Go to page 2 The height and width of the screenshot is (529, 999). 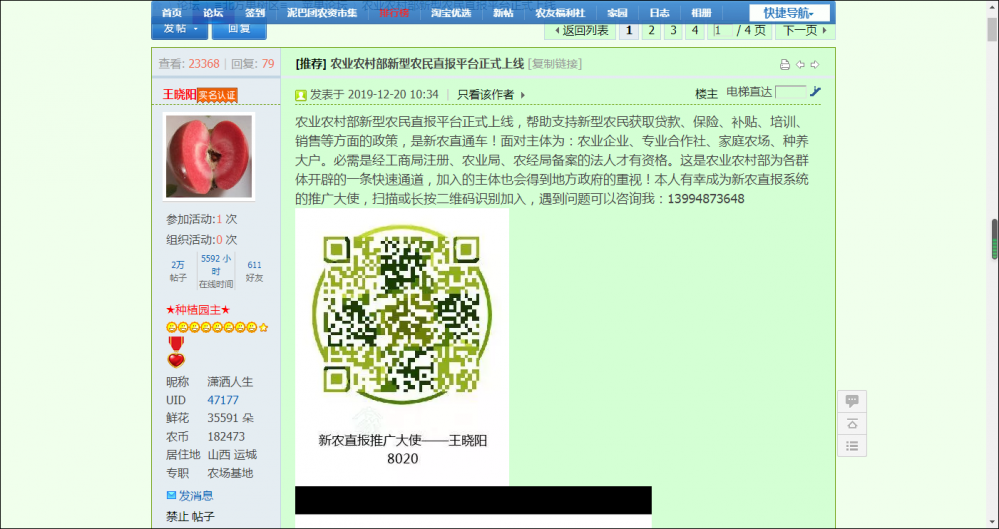click(650, 31)
